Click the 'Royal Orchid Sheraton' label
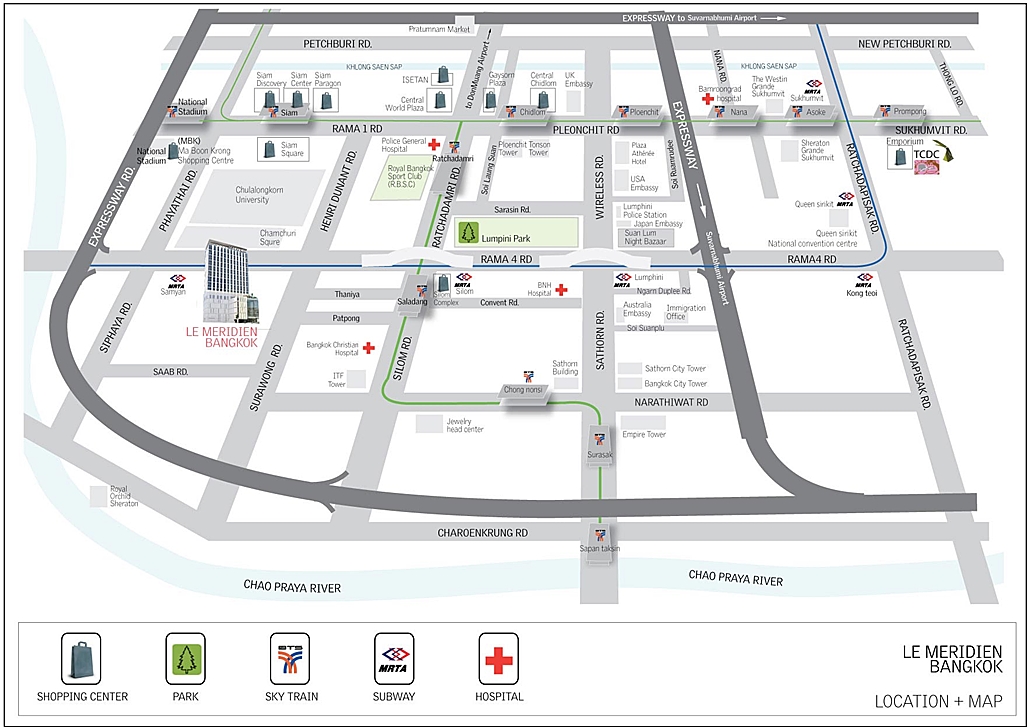Image resolution: width=1029 pixels, height=727 pixels. [x=124, y=496]
